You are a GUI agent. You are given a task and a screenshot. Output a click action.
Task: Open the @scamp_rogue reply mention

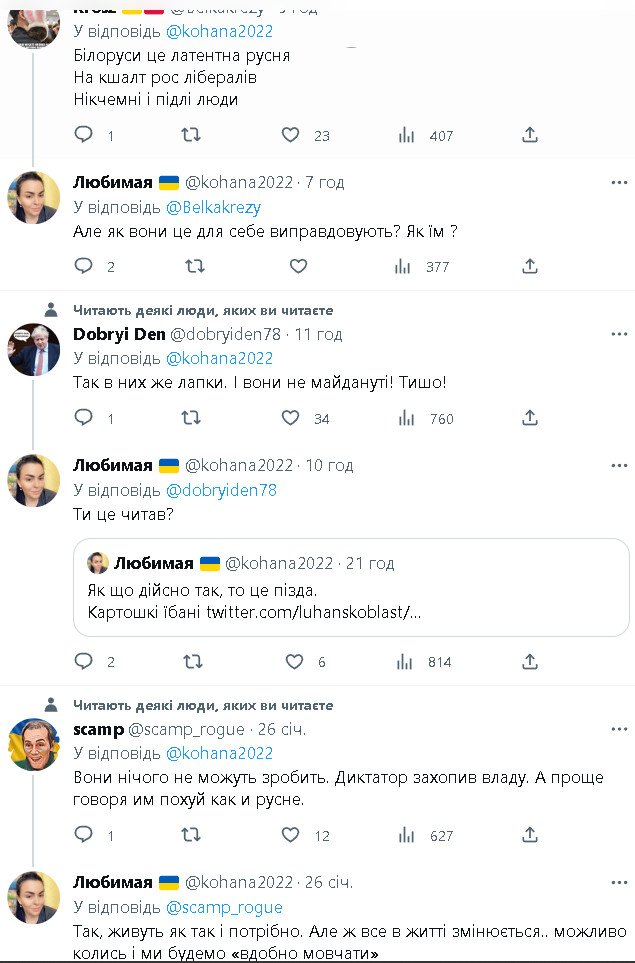click(224, 907)
